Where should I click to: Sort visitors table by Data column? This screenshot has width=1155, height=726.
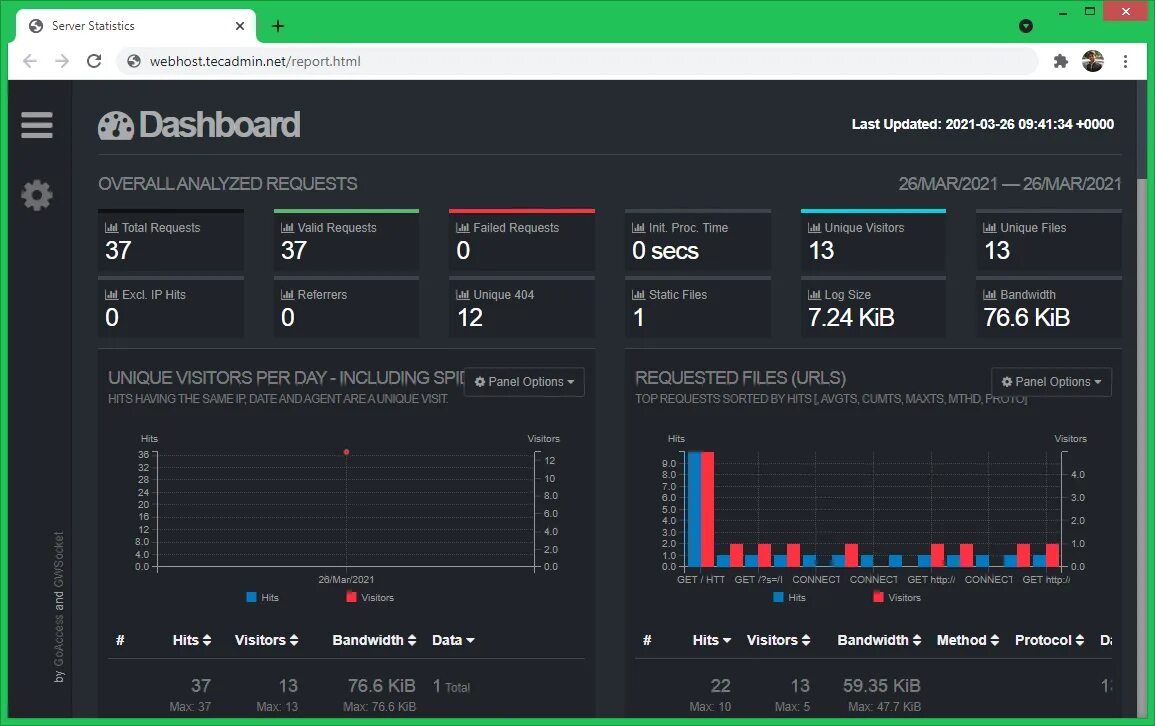(x=453, y=640)
